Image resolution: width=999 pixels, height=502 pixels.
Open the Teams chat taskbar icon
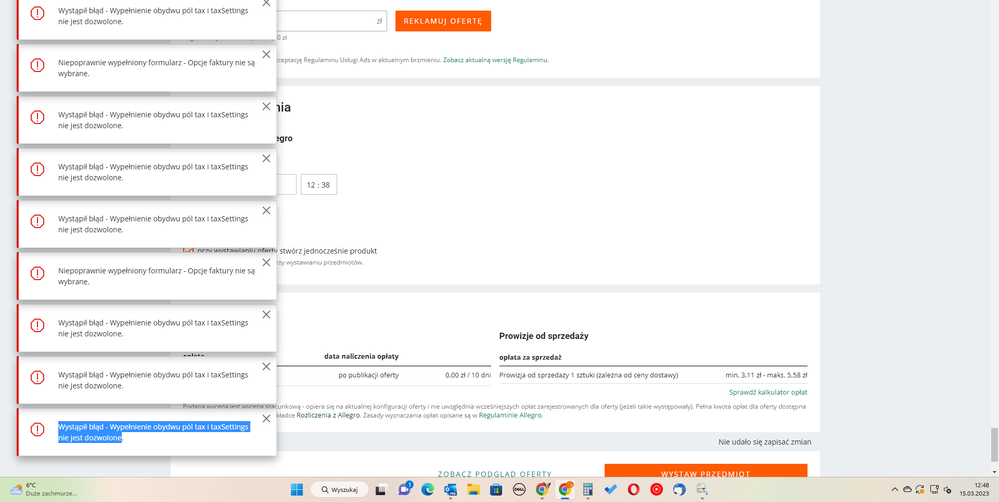point(404,490)
